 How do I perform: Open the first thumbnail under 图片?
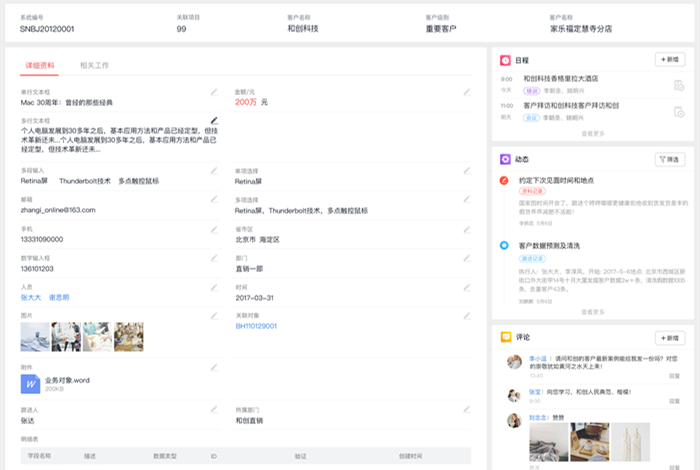35,337
